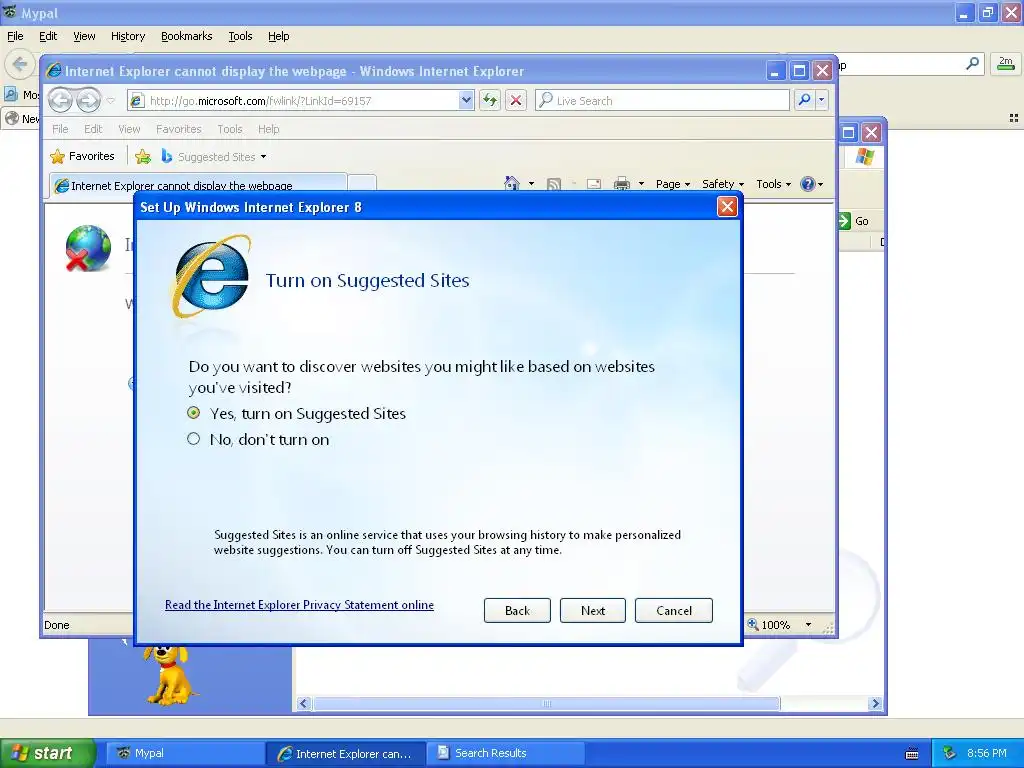Open the Safety dropdown in IE command bar
This screenshot has height=768, width=1024.
(722, 184)
